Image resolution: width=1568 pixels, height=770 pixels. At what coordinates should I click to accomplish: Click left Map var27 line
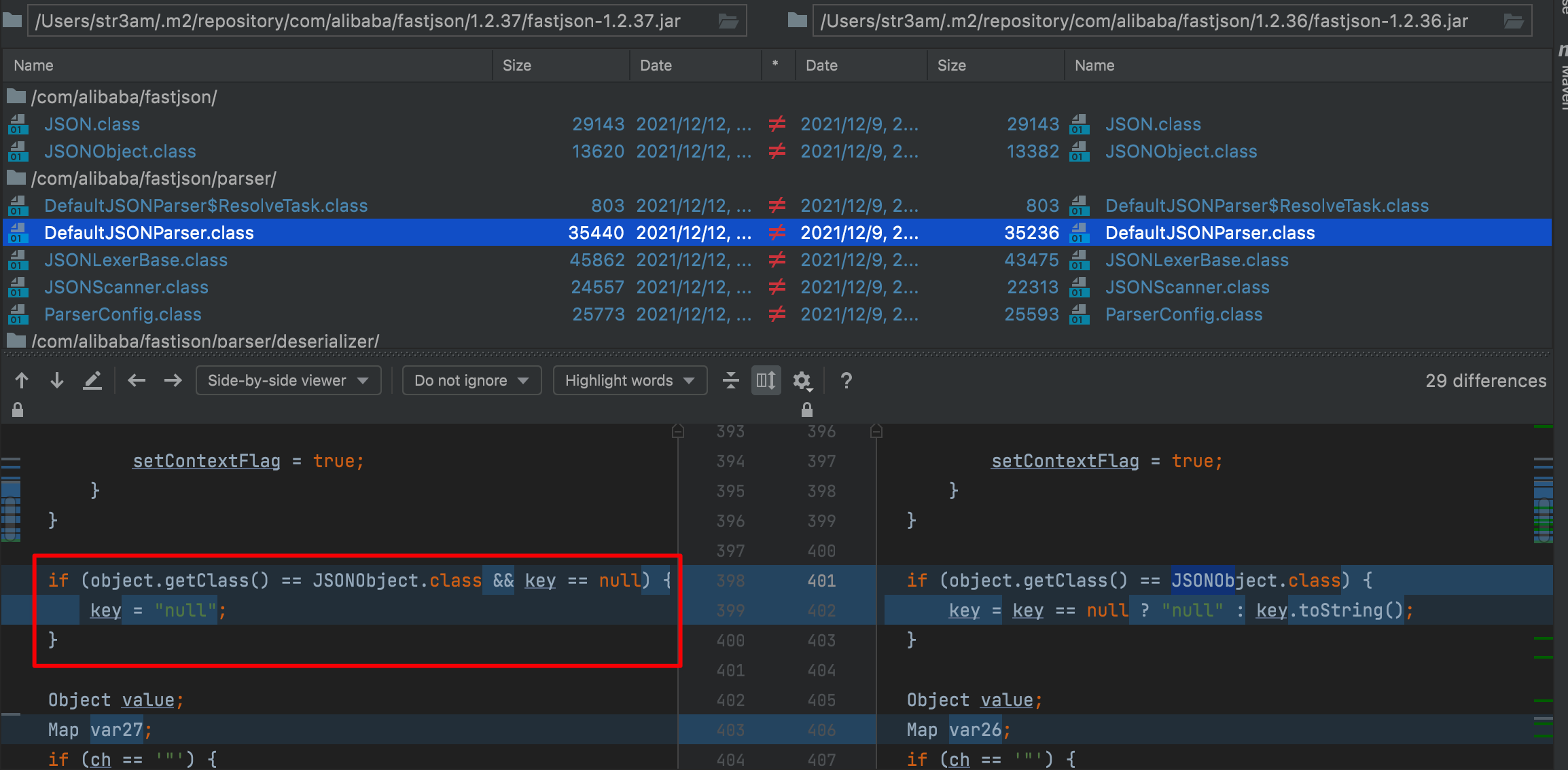click(100, 729)
